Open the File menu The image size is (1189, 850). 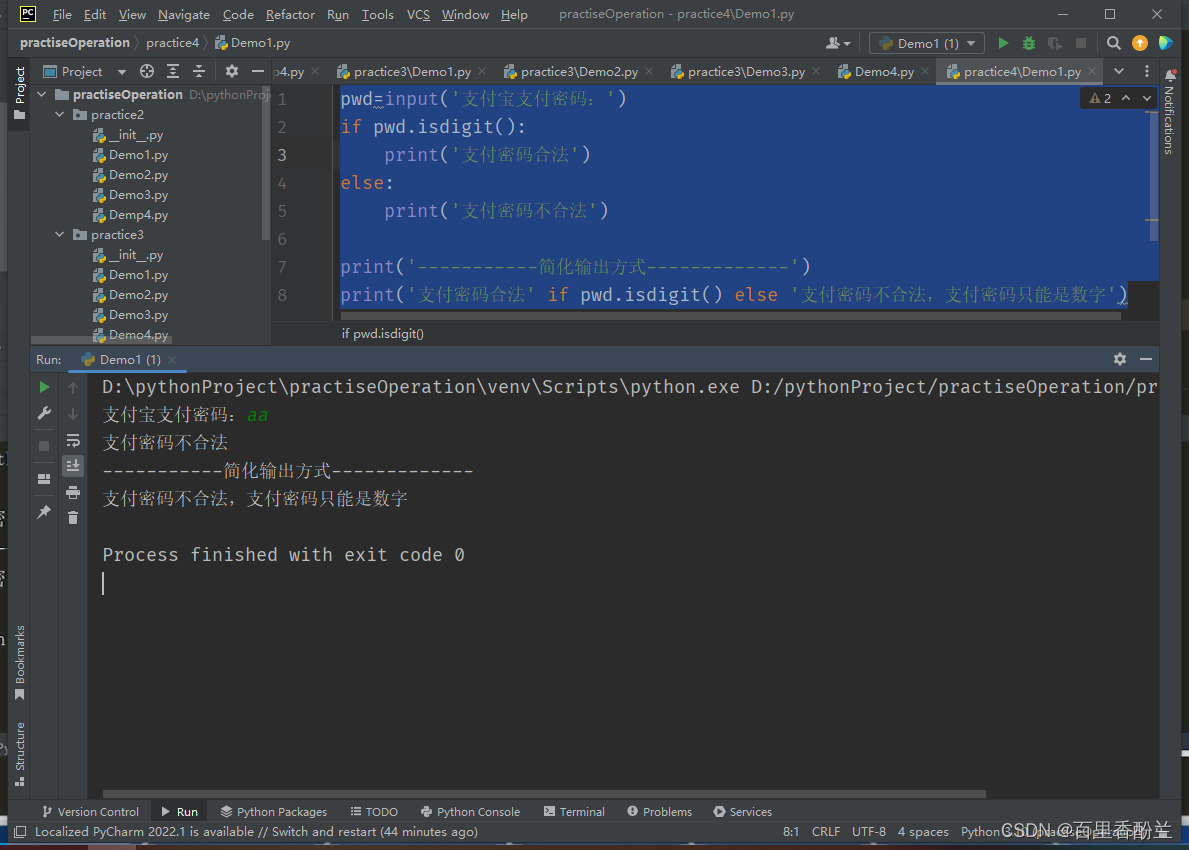point(62,14)
